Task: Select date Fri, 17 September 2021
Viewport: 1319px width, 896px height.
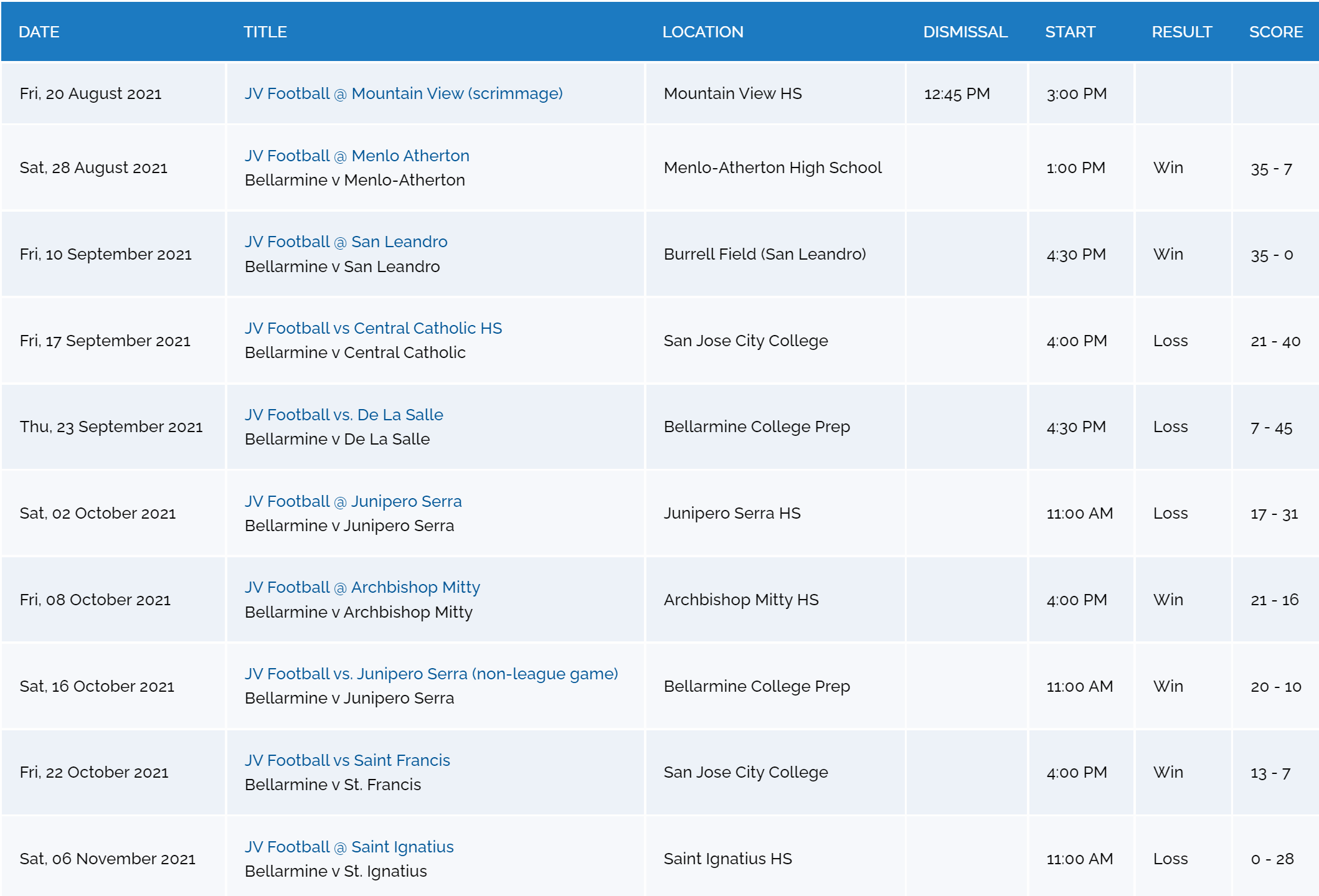Action: click(x=105, y=341)
